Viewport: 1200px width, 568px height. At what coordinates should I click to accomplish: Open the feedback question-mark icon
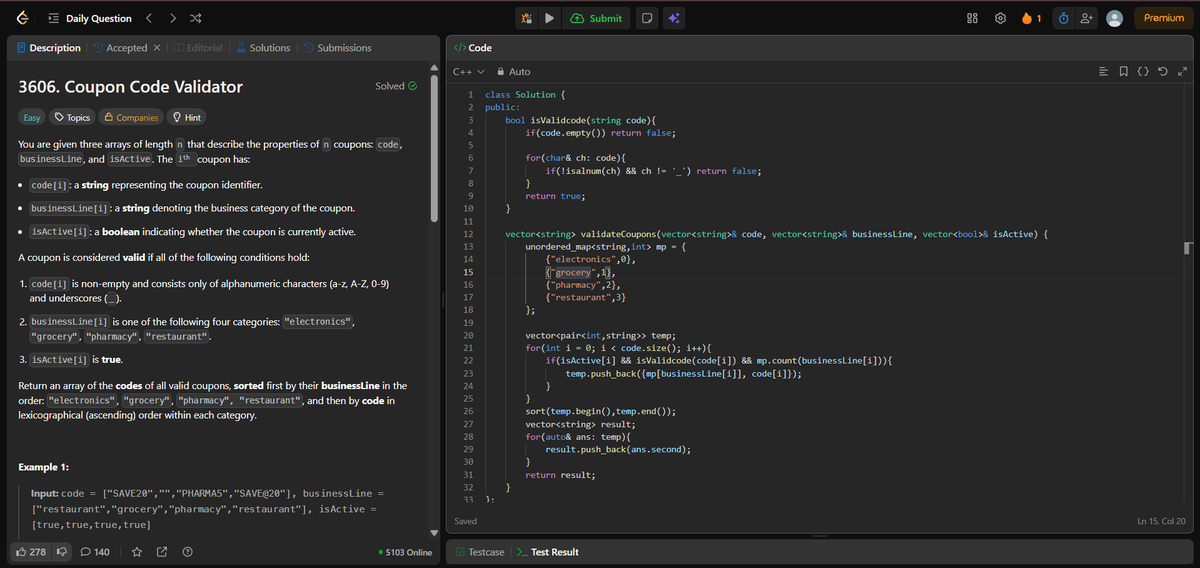(187, 552)
